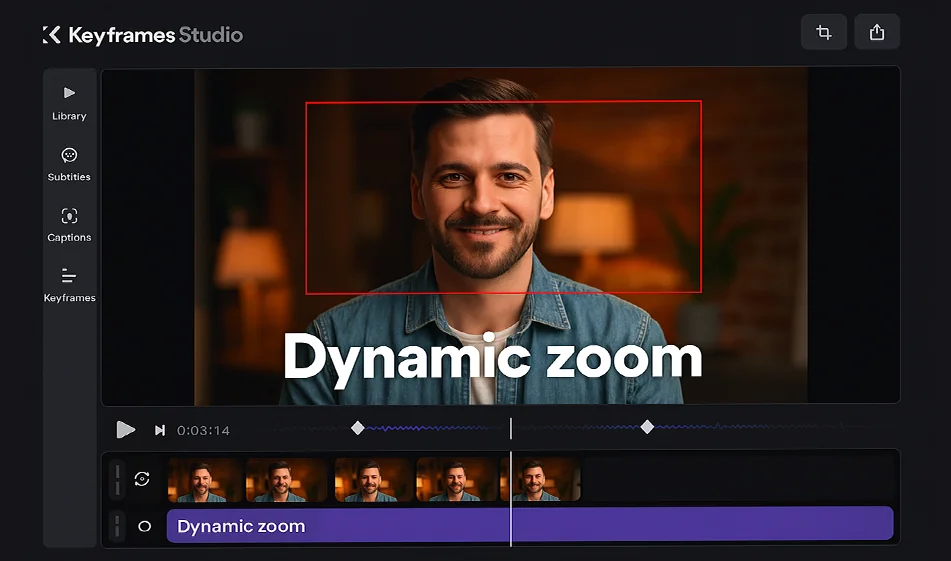Click the 0:03:14 timecode display
951x561 pixels.
[x=203, y=431]
